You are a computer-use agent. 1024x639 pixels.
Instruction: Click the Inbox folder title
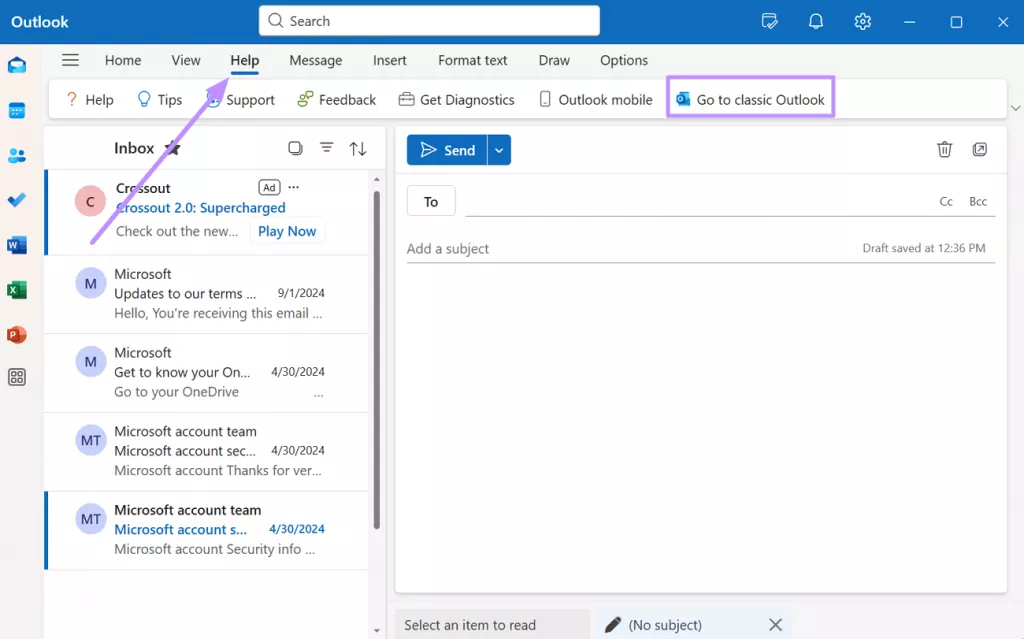click(x=134, y=148)
